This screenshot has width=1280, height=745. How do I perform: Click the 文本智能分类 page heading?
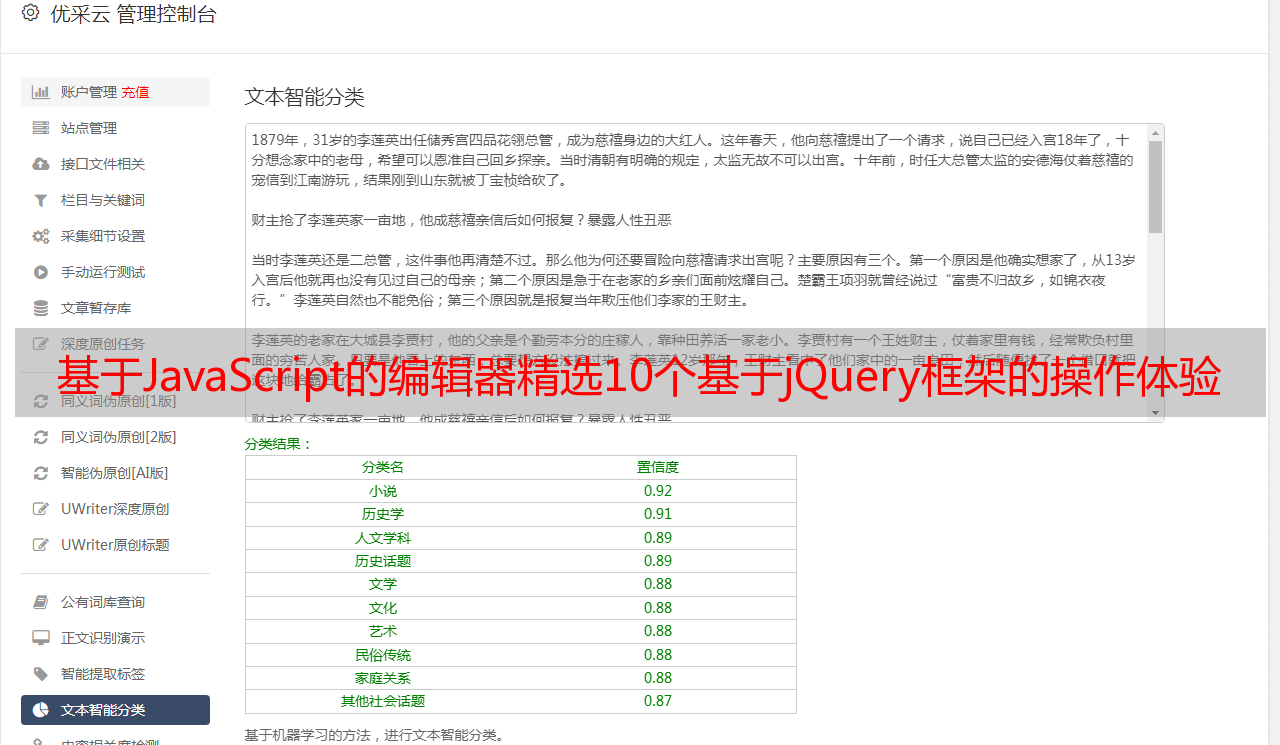305,97
